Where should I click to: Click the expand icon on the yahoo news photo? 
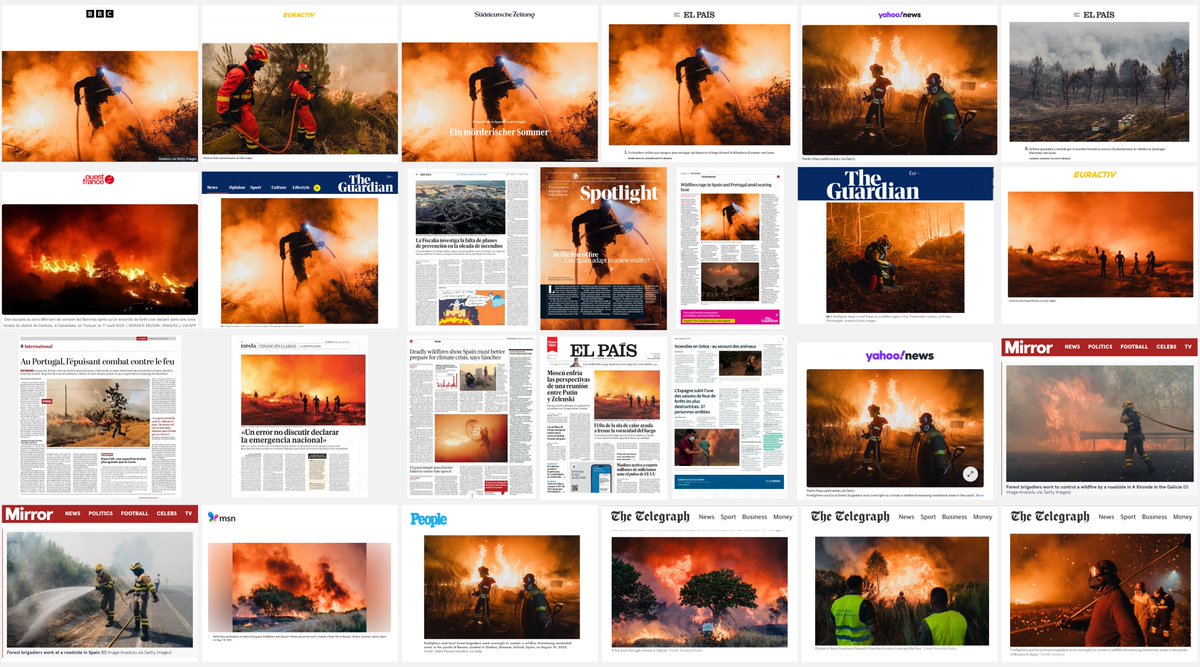pos(970,474)
